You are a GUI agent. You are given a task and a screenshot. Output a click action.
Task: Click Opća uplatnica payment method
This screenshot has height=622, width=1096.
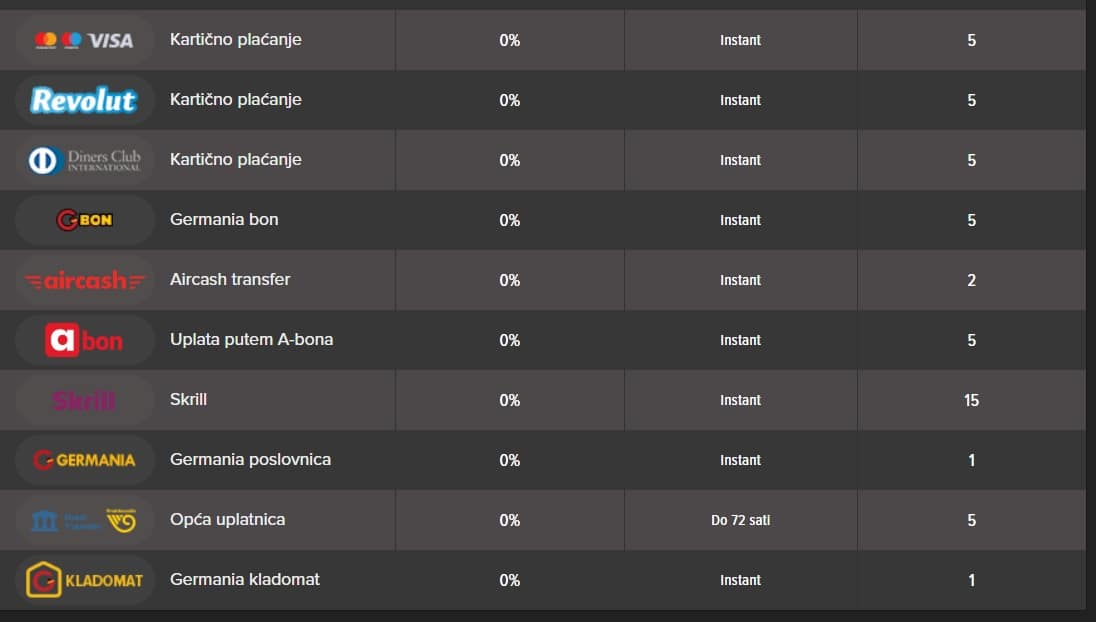coord(227,520)
